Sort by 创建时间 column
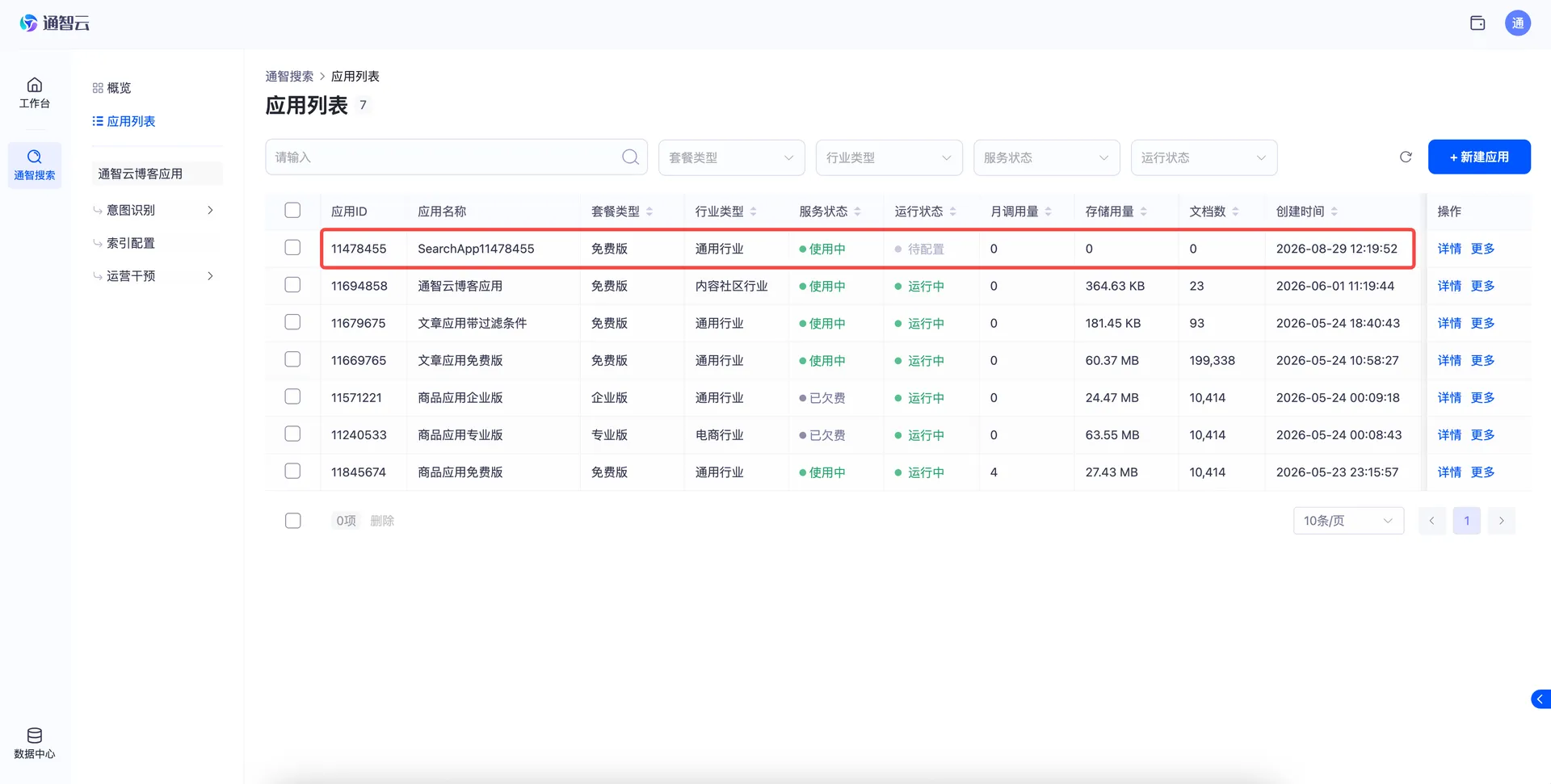The width and height of the screenshot is (1551, 784). [1335, 212]
